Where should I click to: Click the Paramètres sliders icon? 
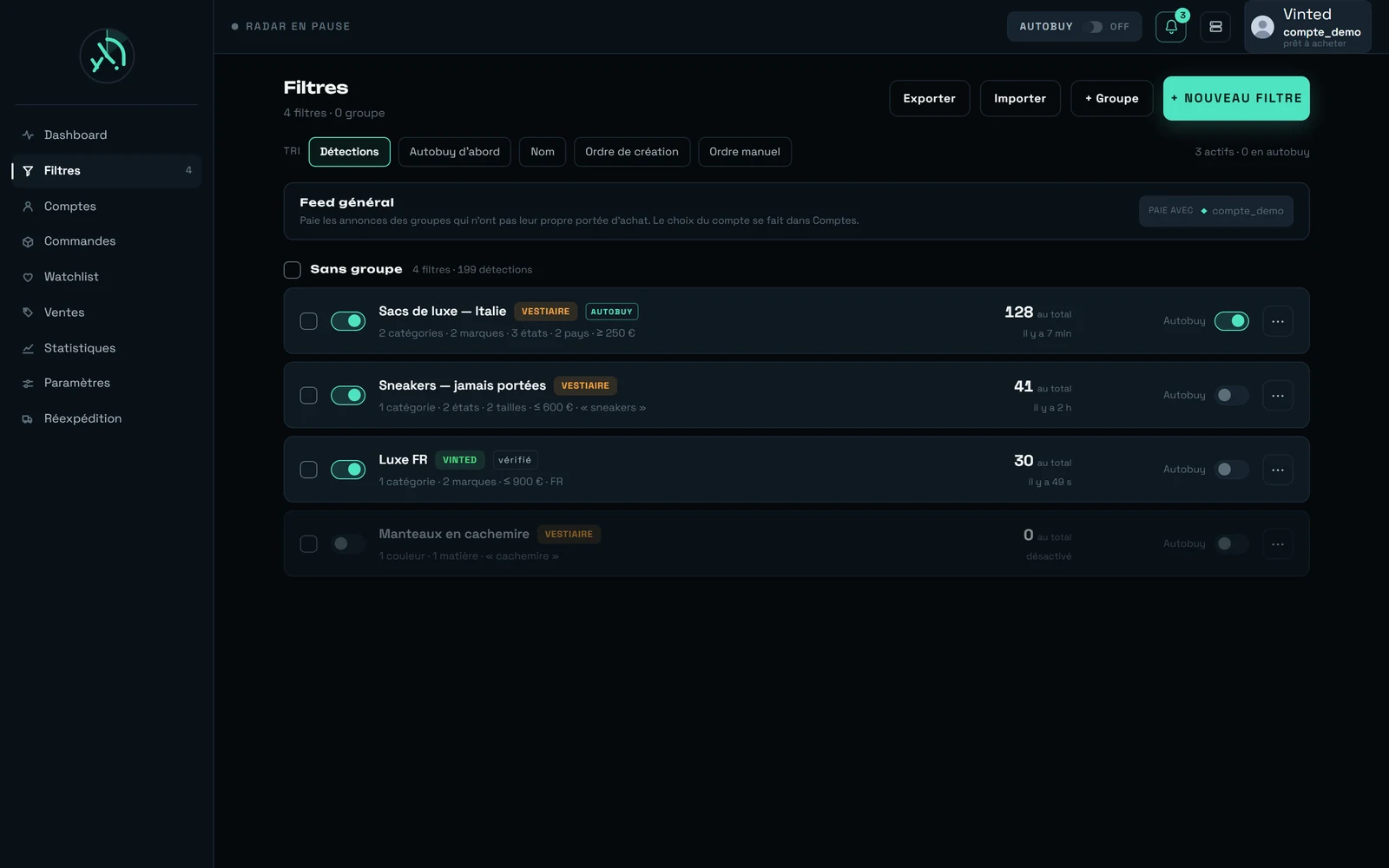28,384
